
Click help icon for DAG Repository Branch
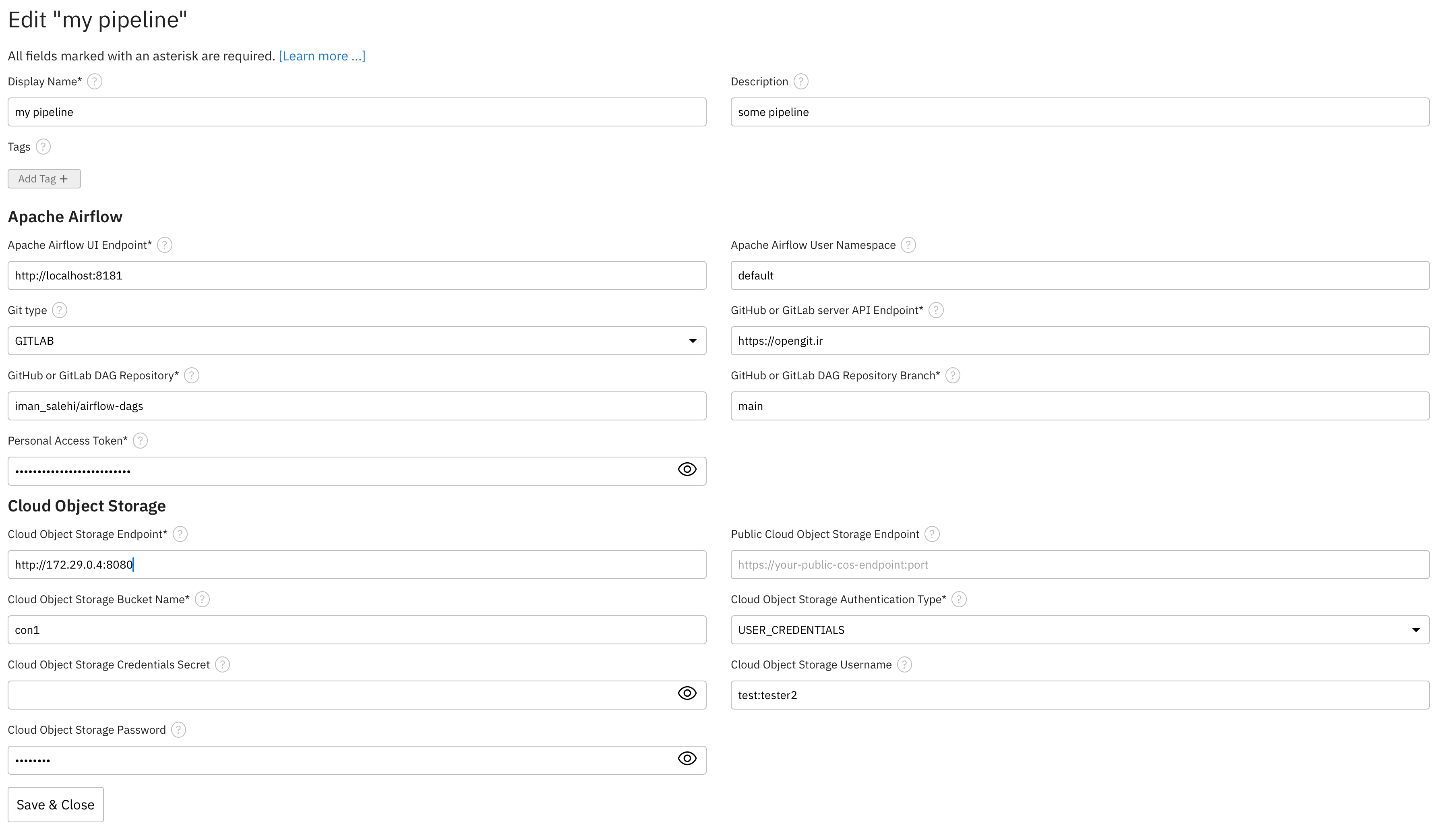tap(953, 375)
